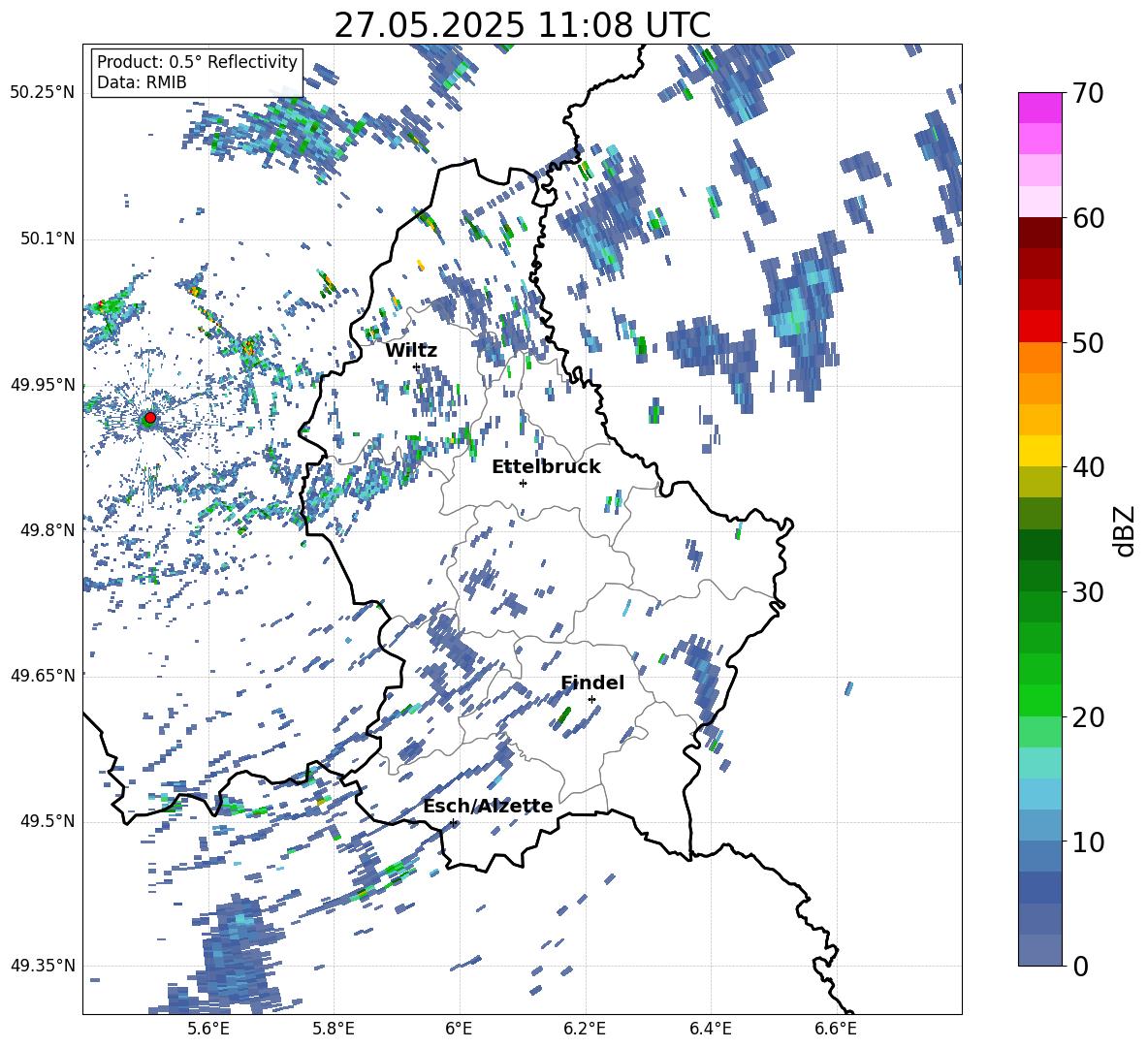Click the Ettelbruck city label

click(x=546, y=467)
